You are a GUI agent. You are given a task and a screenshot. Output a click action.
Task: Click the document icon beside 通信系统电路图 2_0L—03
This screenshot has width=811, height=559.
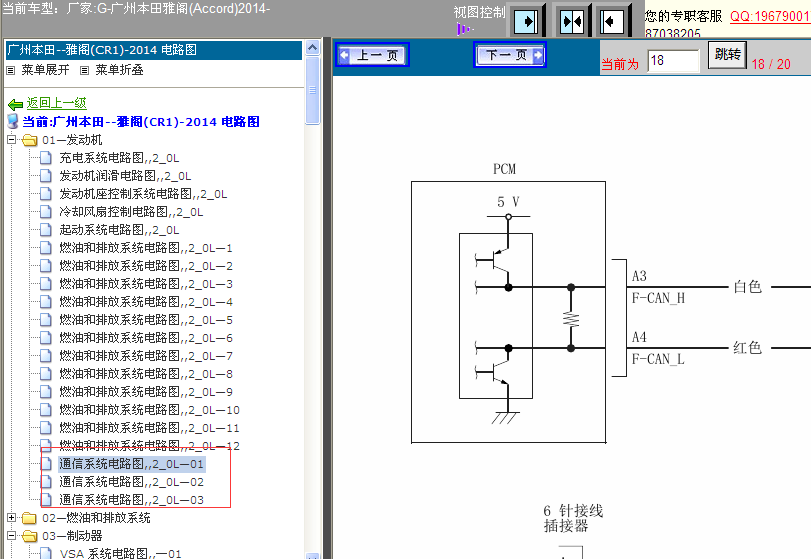pyautogui.click(x=46, y=500)
